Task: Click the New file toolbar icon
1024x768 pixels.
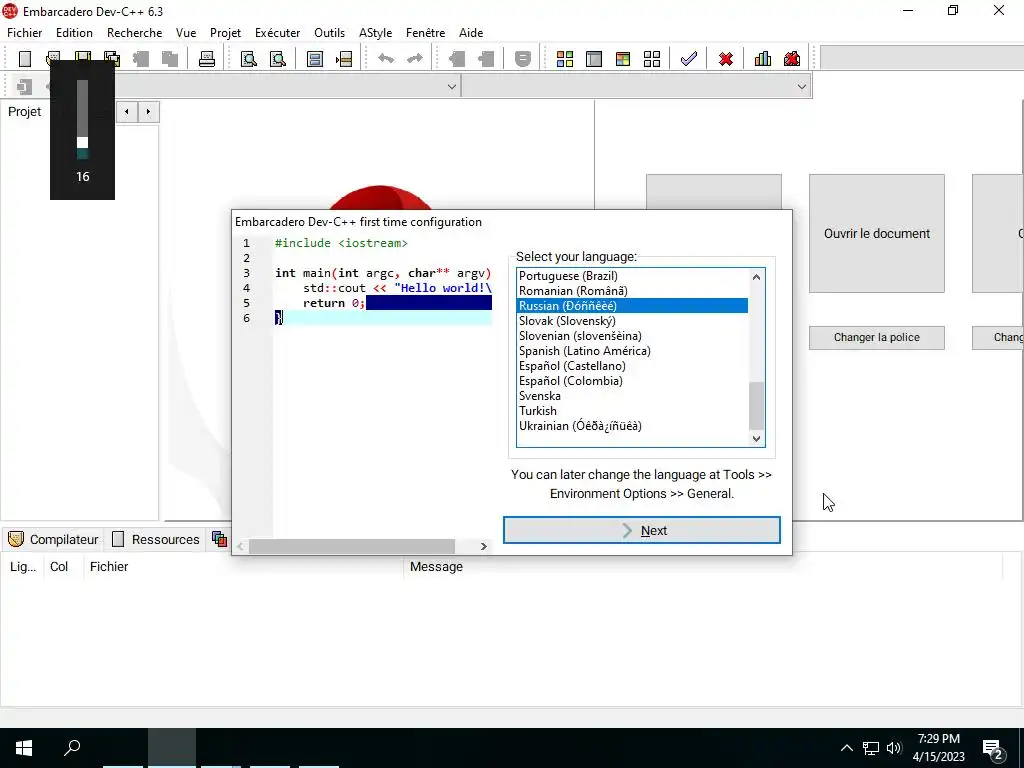Action: (25, 59)
